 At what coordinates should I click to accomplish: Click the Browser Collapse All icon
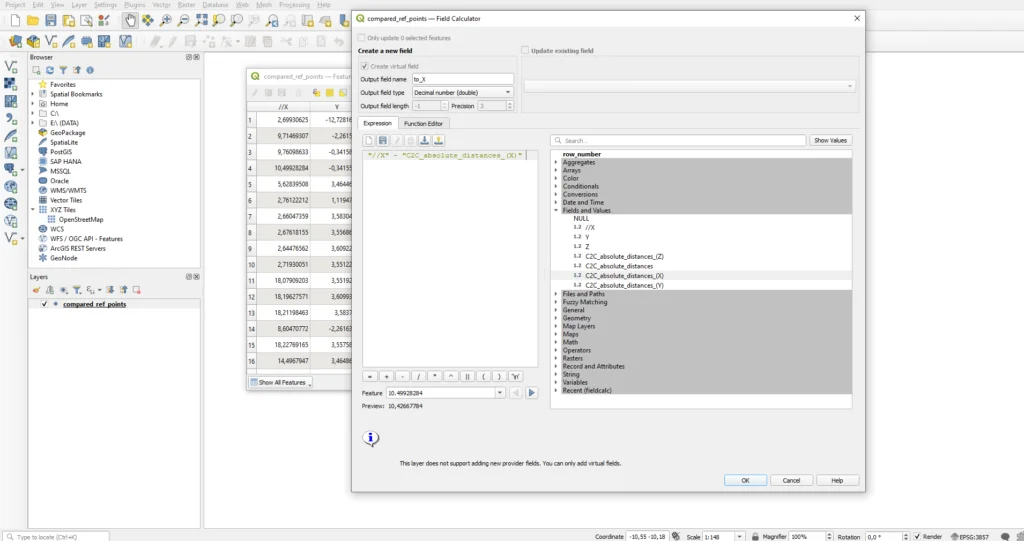pyautogui.click(x=76, y=70)
